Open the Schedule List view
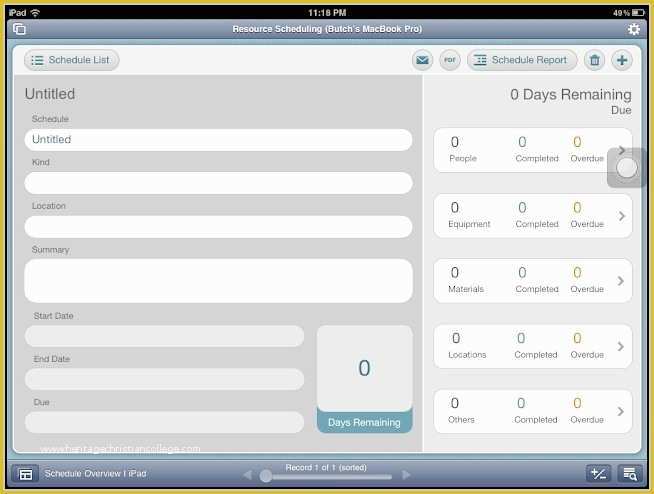 point(71,60)
